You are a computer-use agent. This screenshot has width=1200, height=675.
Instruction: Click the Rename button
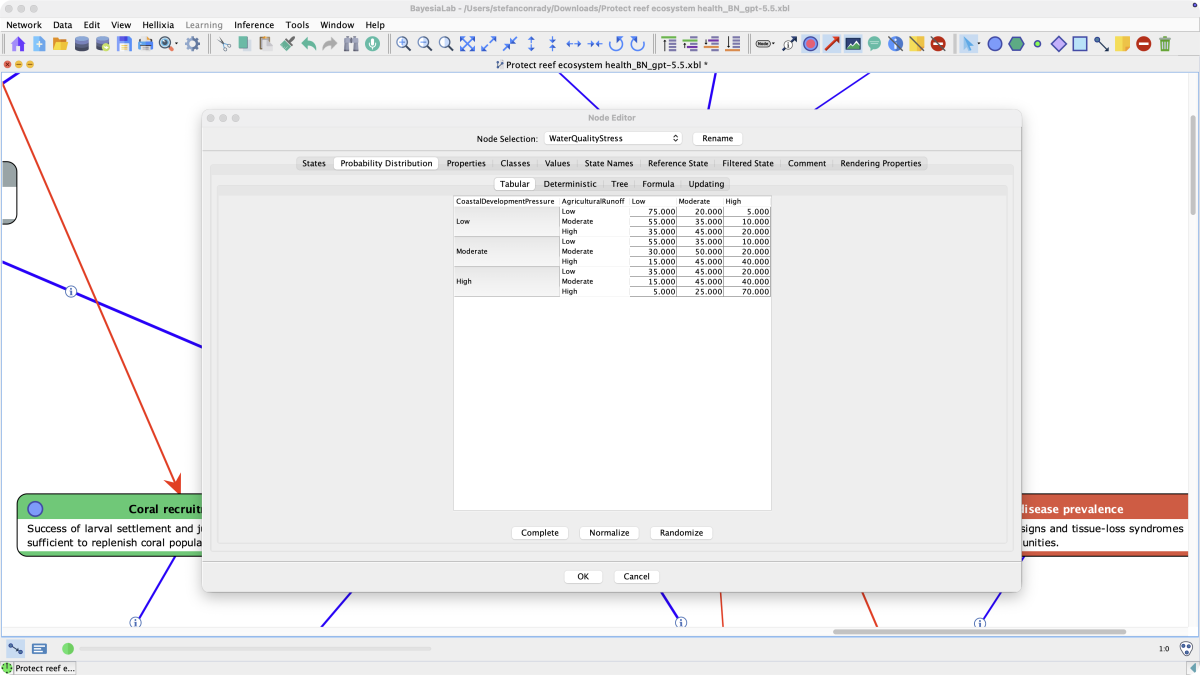(x=717, y=138)
